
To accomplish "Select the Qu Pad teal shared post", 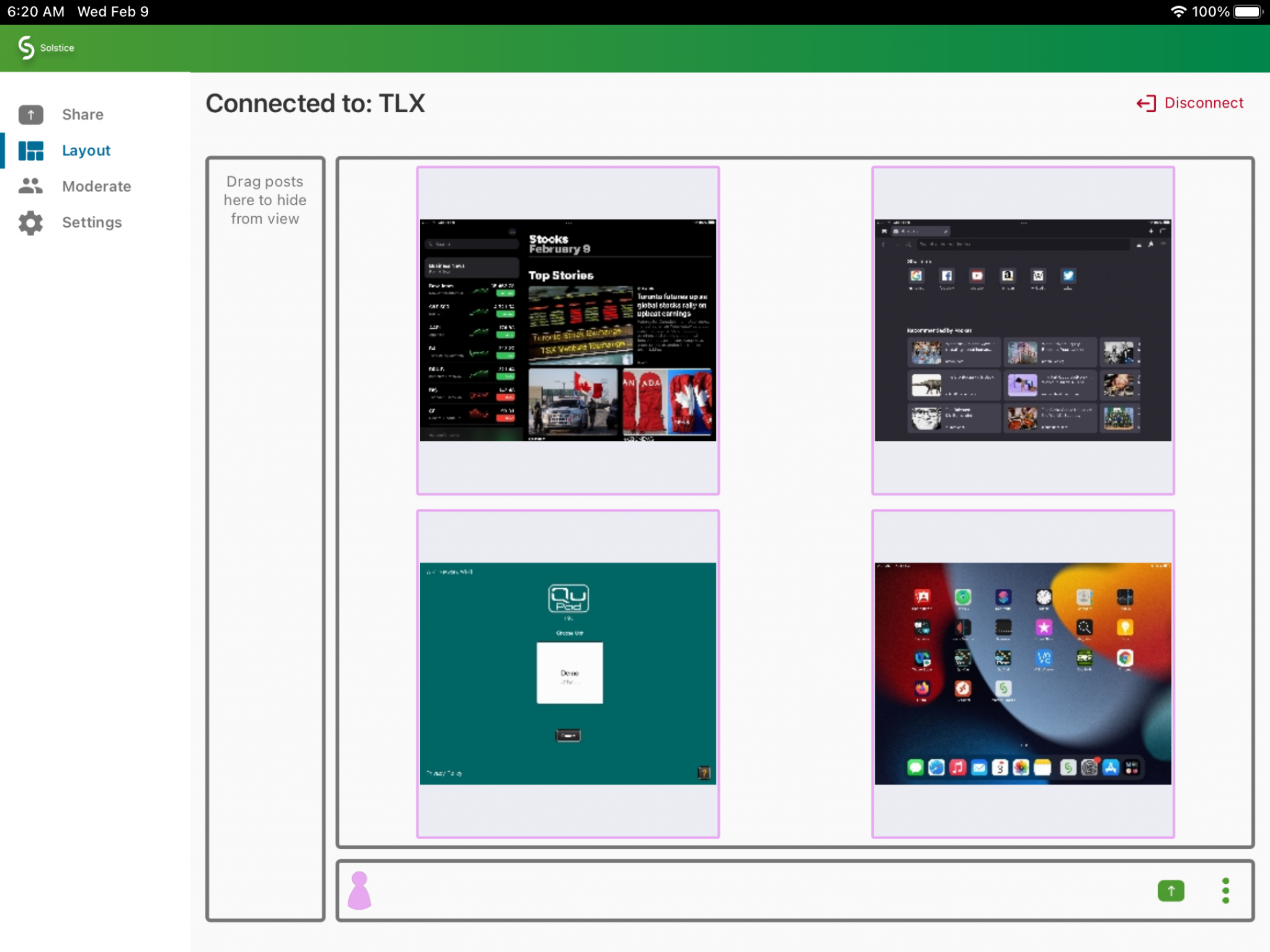I will pos(567,674).
